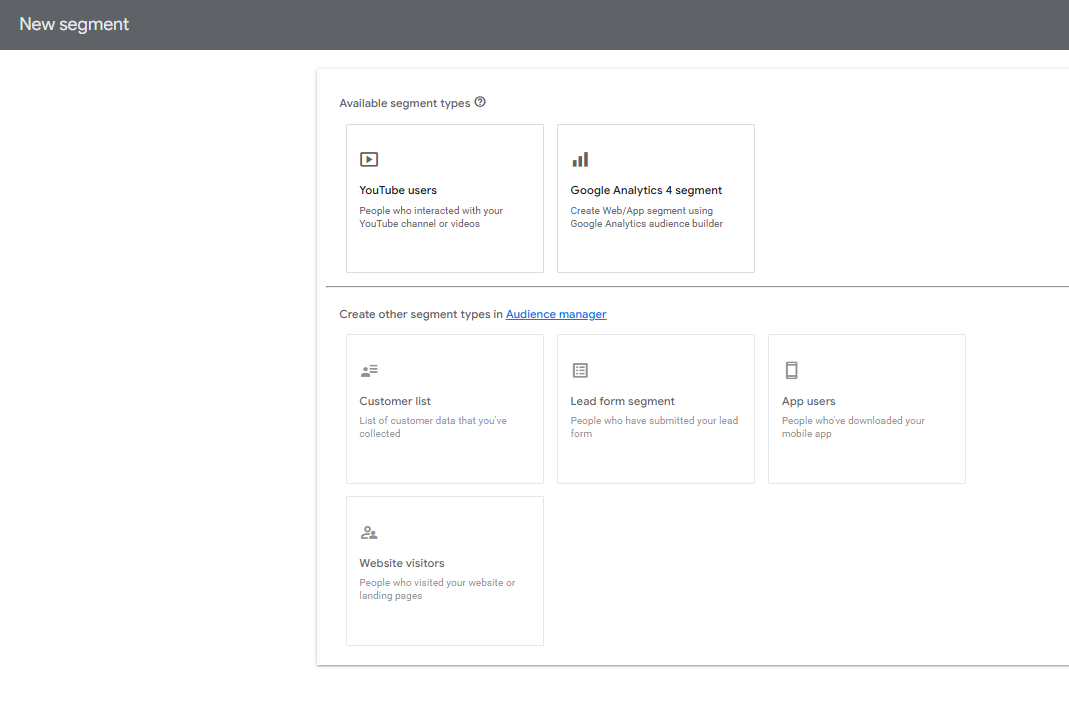Click the YouTube users play icon
The height and width of the screenshot is (714, 1069).
tap(369, 160)
